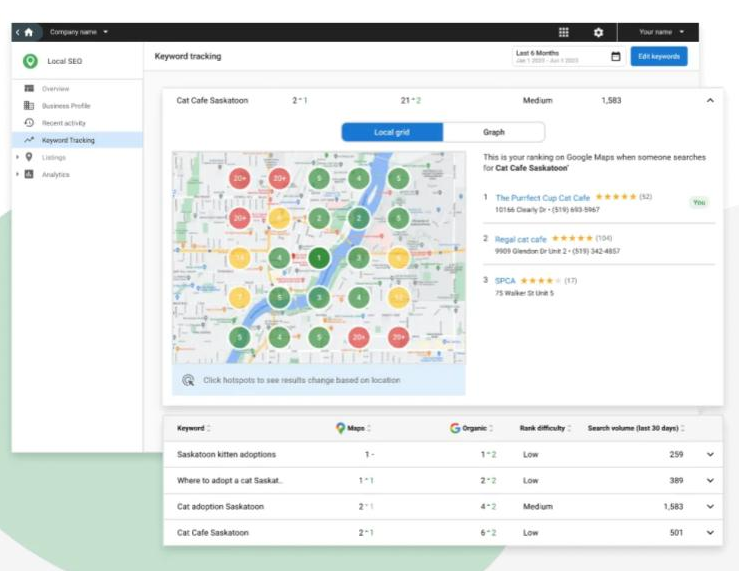This screenshot has width=739, height=571.
Task: Open The Purrfect Cup Cat Cafe link
Action: point(542,198)
